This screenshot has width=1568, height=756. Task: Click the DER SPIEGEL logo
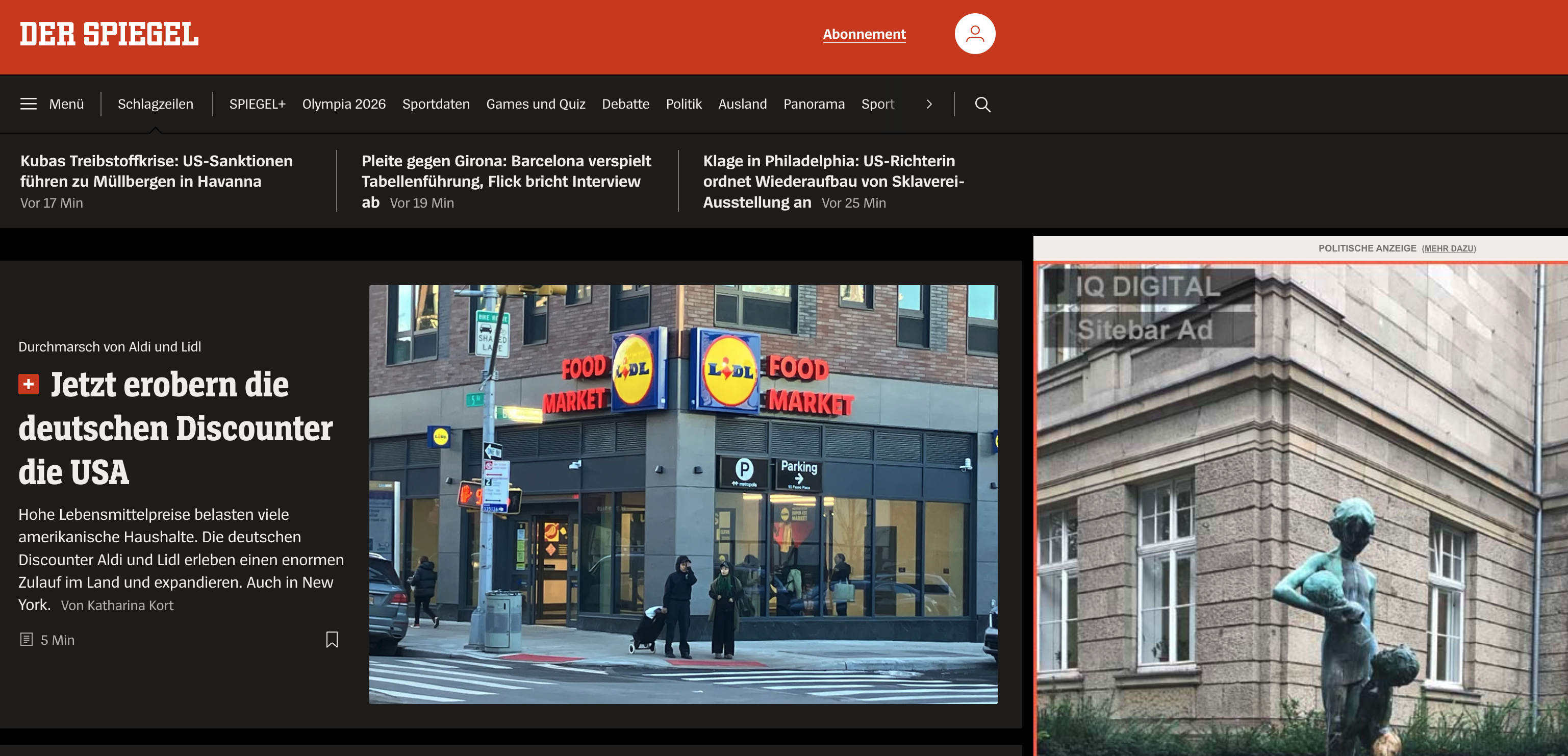tap(109, 34)
